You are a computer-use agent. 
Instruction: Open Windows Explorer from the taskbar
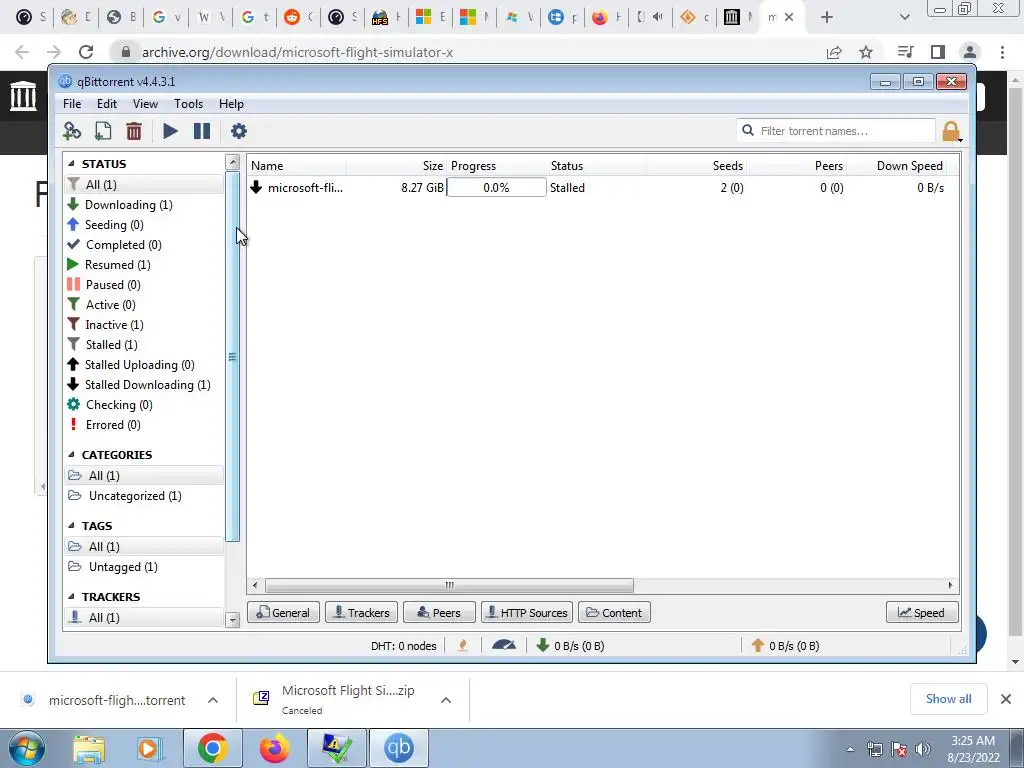click(89, 748)
